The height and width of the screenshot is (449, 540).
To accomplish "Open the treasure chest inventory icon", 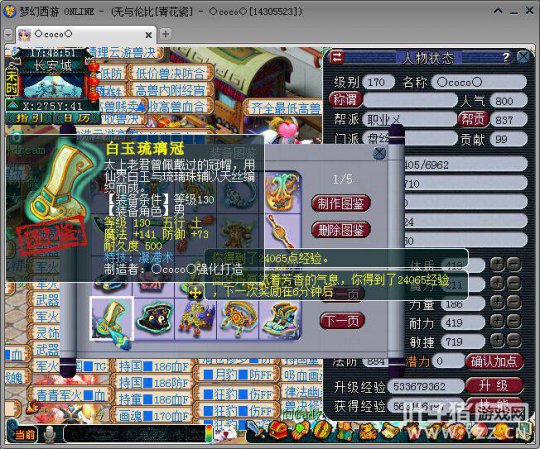I will click(x=279, y=430).
